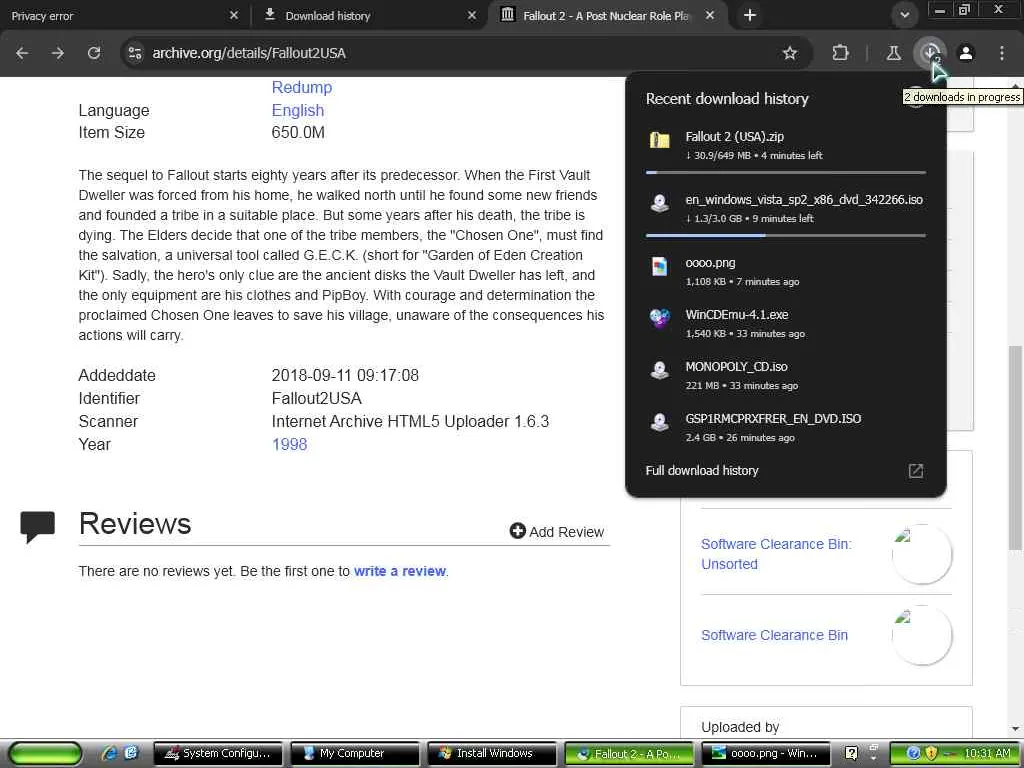Close the Download history tab
Image resolution: width=1024 pixels, height=768 pixels.
coord(472,15)
